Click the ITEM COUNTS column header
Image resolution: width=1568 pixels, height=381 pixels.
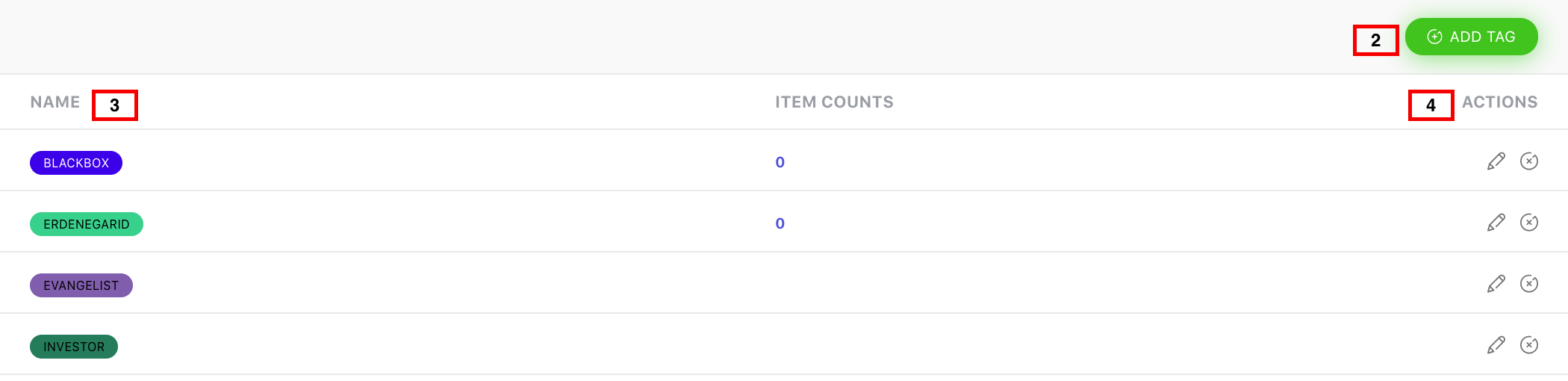coord(834,102)
